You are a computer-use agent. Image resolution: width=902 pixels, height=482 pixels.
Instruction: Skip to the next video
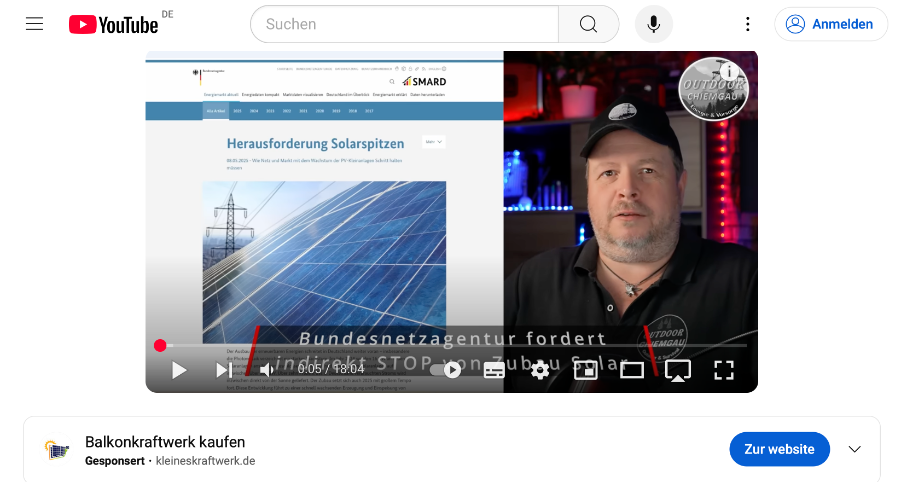224,370
